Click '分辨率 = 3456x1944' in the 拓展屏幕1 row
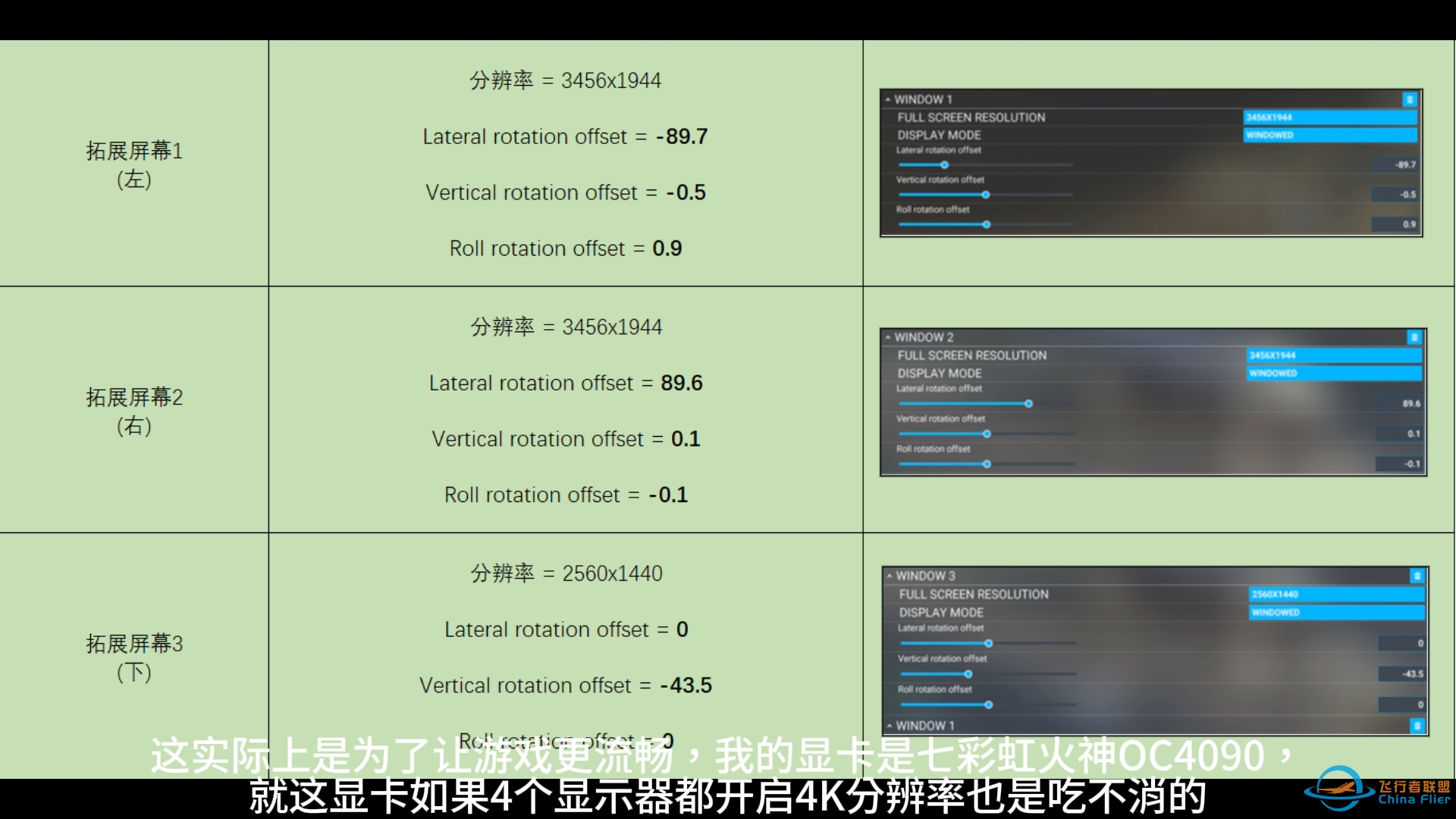This screenshot has height=819, width=1456. pos(566,80)
